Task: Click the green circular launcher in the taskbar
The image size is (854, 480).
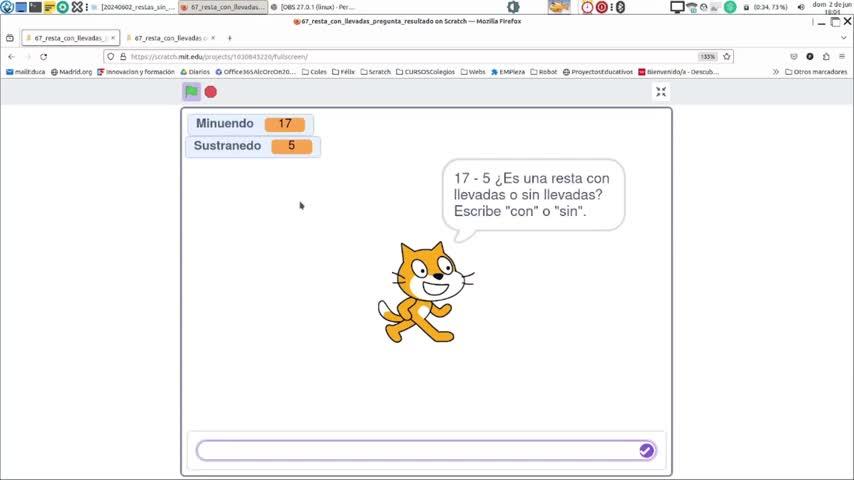Action: point(63,7)
